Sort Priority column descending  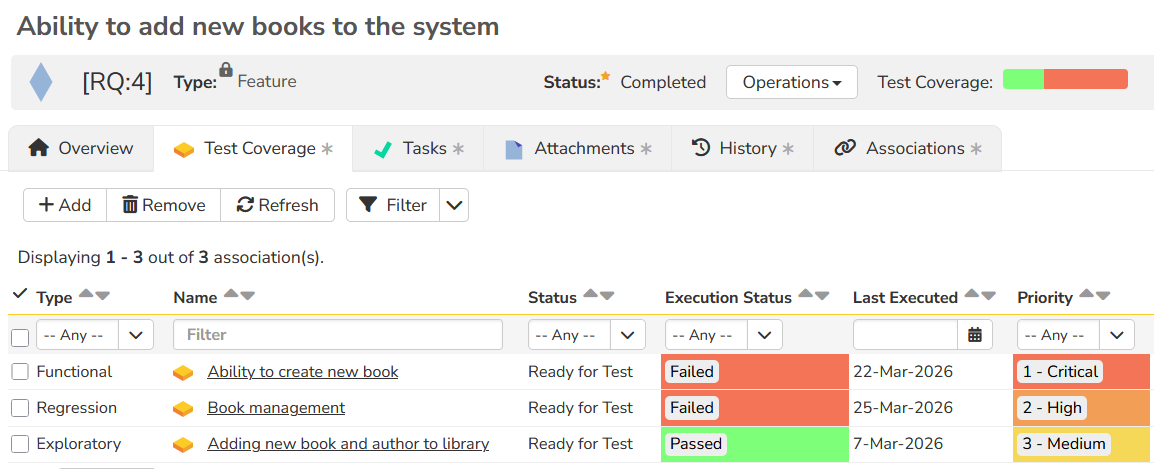[1102, 296]
